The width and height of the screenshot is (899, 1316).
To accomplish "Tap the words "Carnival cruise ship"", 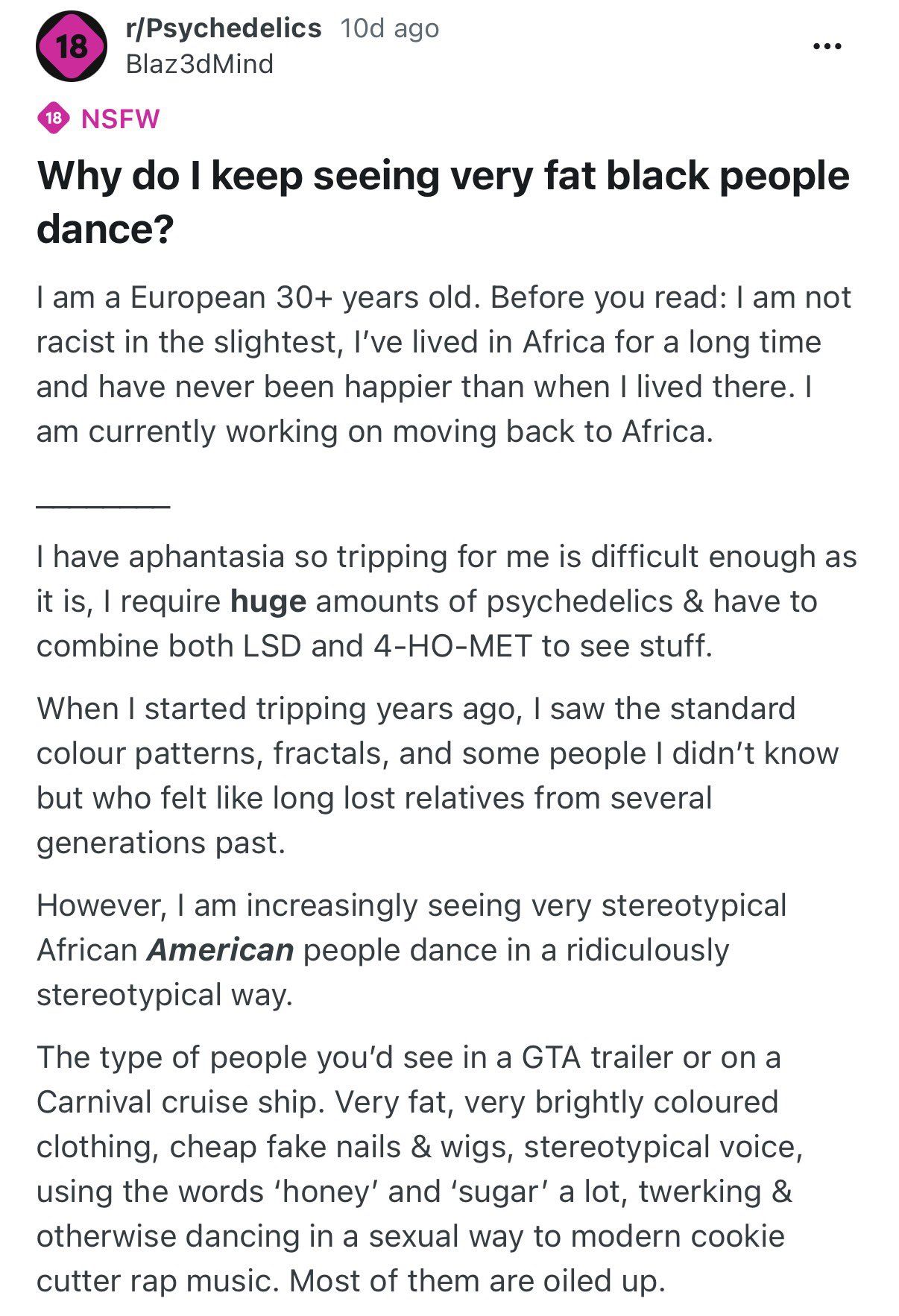I will pos(180,1102).
